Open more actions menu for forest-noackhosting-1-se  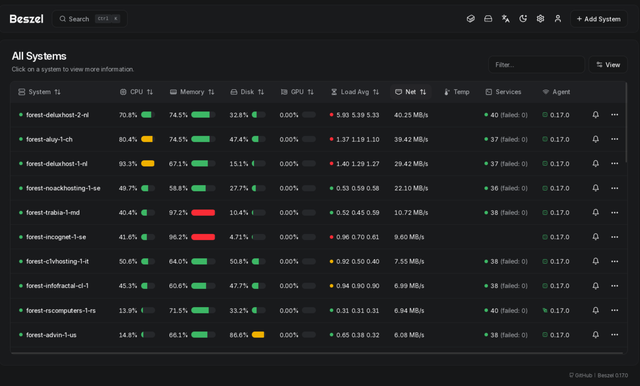pos(614,188)
